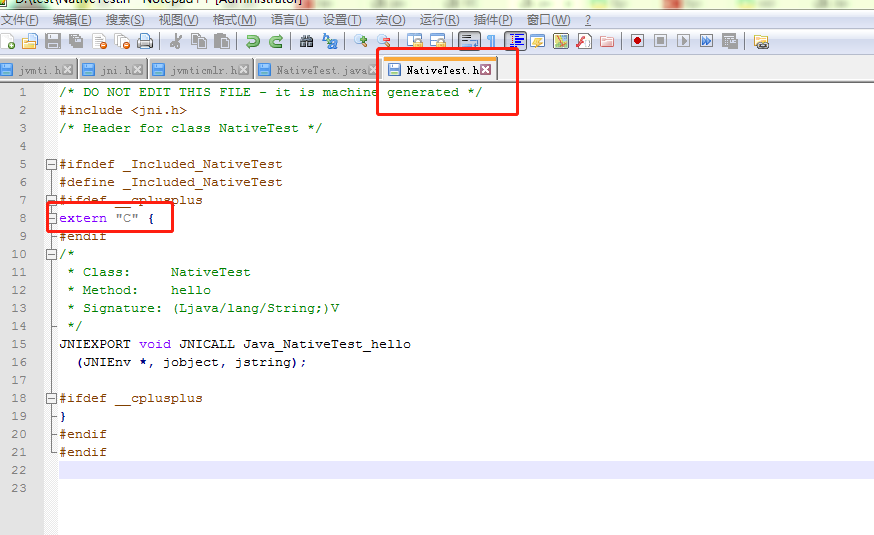The height and width of the screenshot is (535, 874).
Task: Open the Document Map panel icon
Action: pyautogui.click(x=561, y=41)
